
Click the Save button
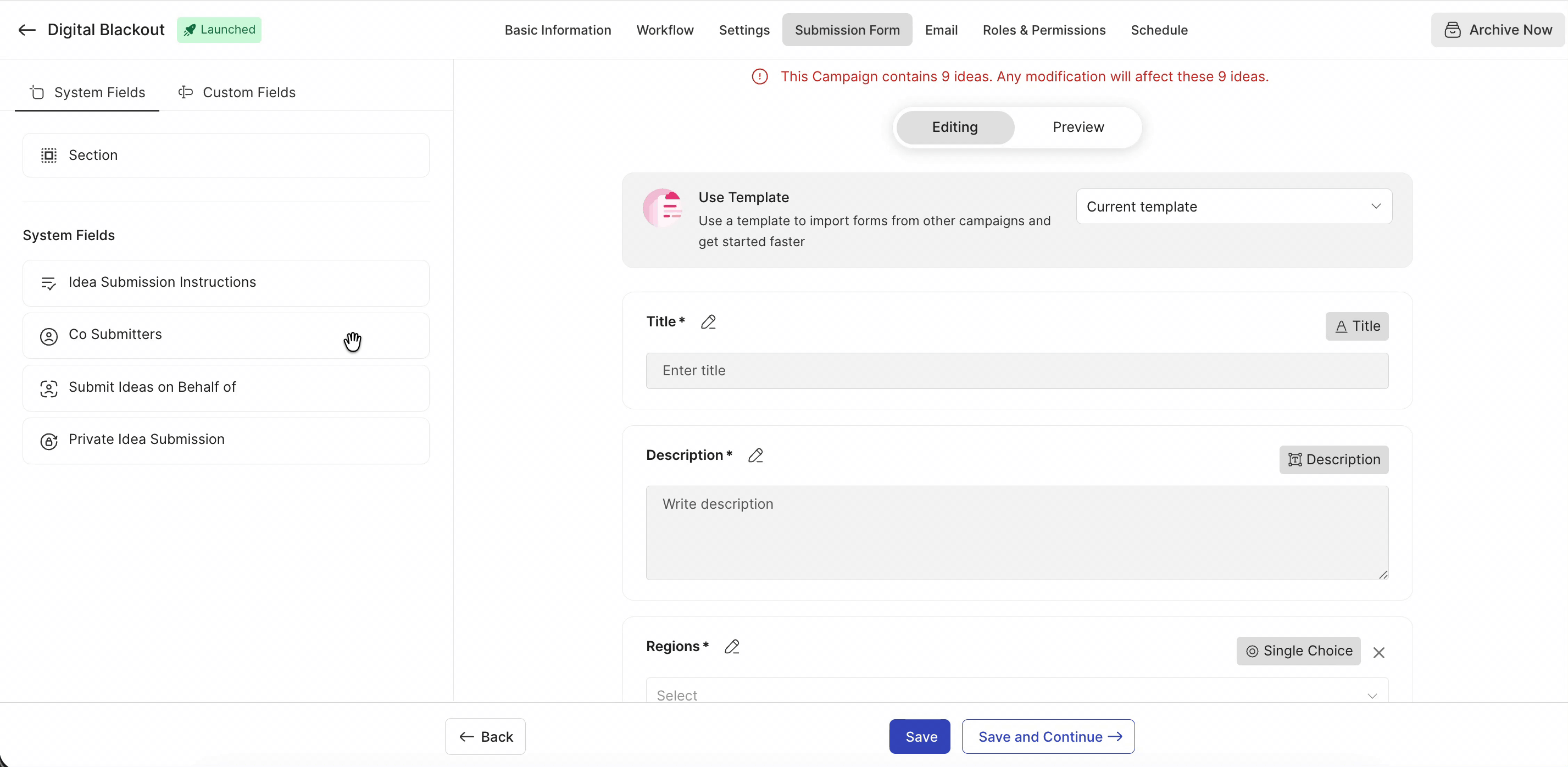(920, 737)
